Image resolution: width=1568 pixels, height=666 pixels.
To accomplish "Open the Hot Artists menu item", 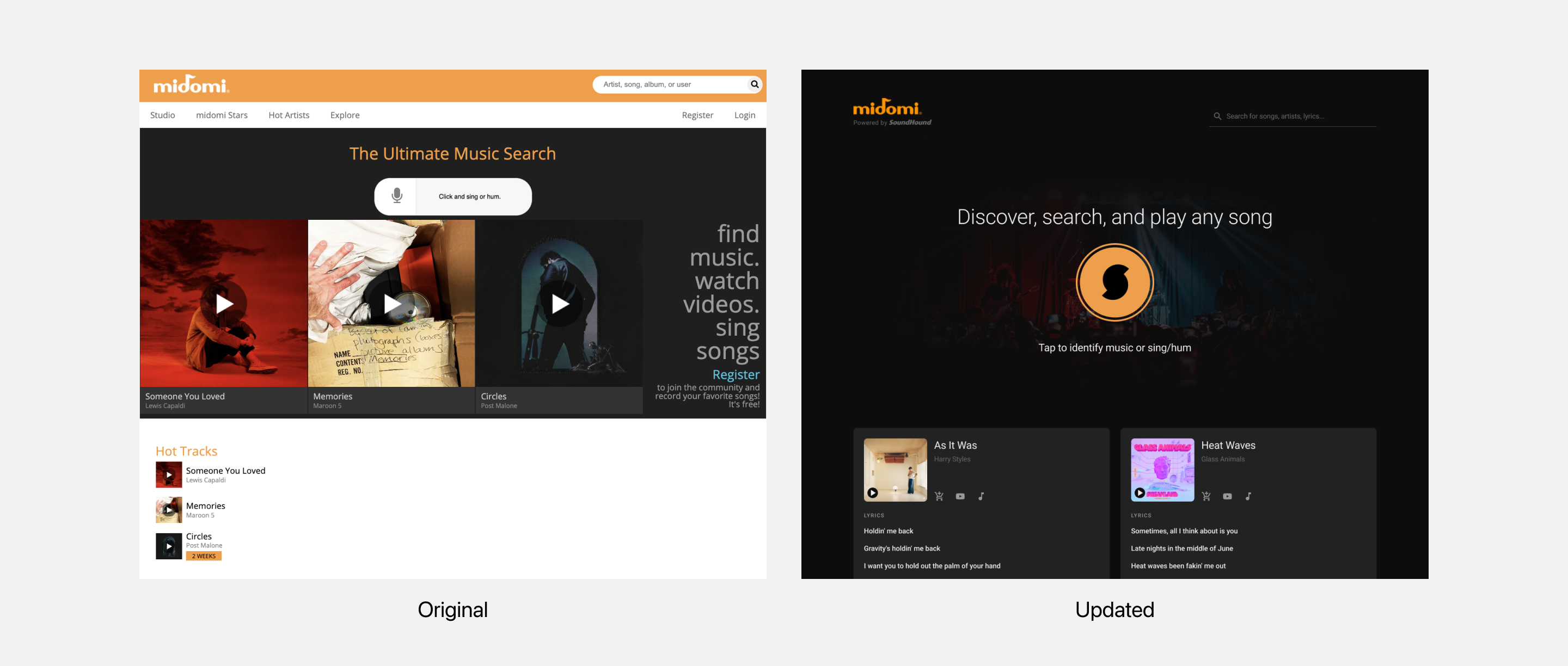I will pos(289,115).
